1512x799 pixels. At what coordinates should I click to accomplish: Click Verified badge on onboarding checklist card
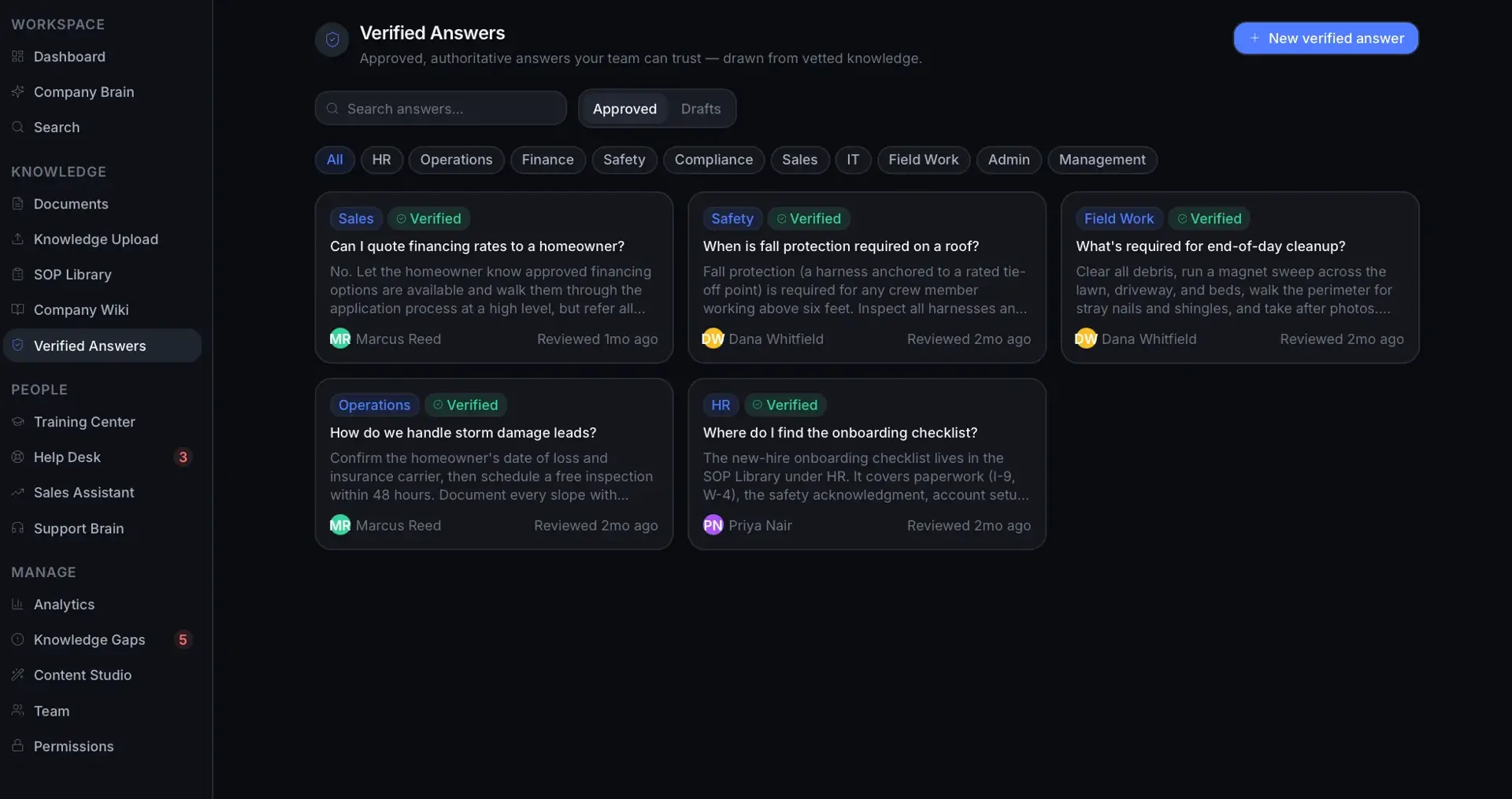[x=785, y=405]
